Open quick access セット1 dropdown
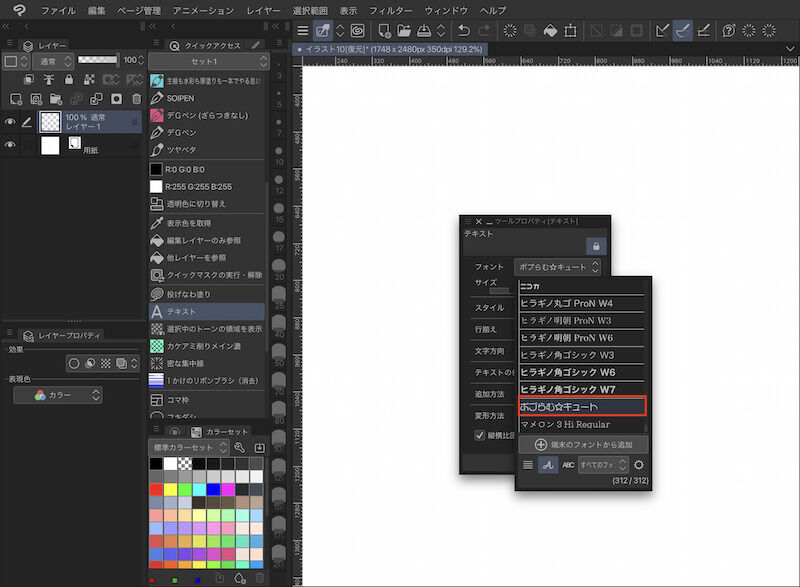The height and width of the screenshot is (587, 800). click(208, 61)
